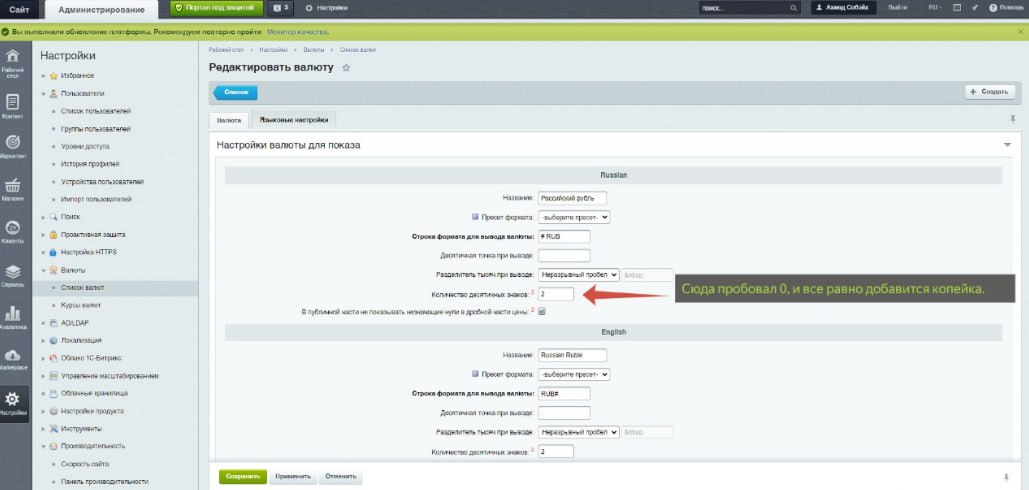This screenshot has height=490, width=1029.
Task: Open the Контент sidebar section
Action: pos(12,106)
